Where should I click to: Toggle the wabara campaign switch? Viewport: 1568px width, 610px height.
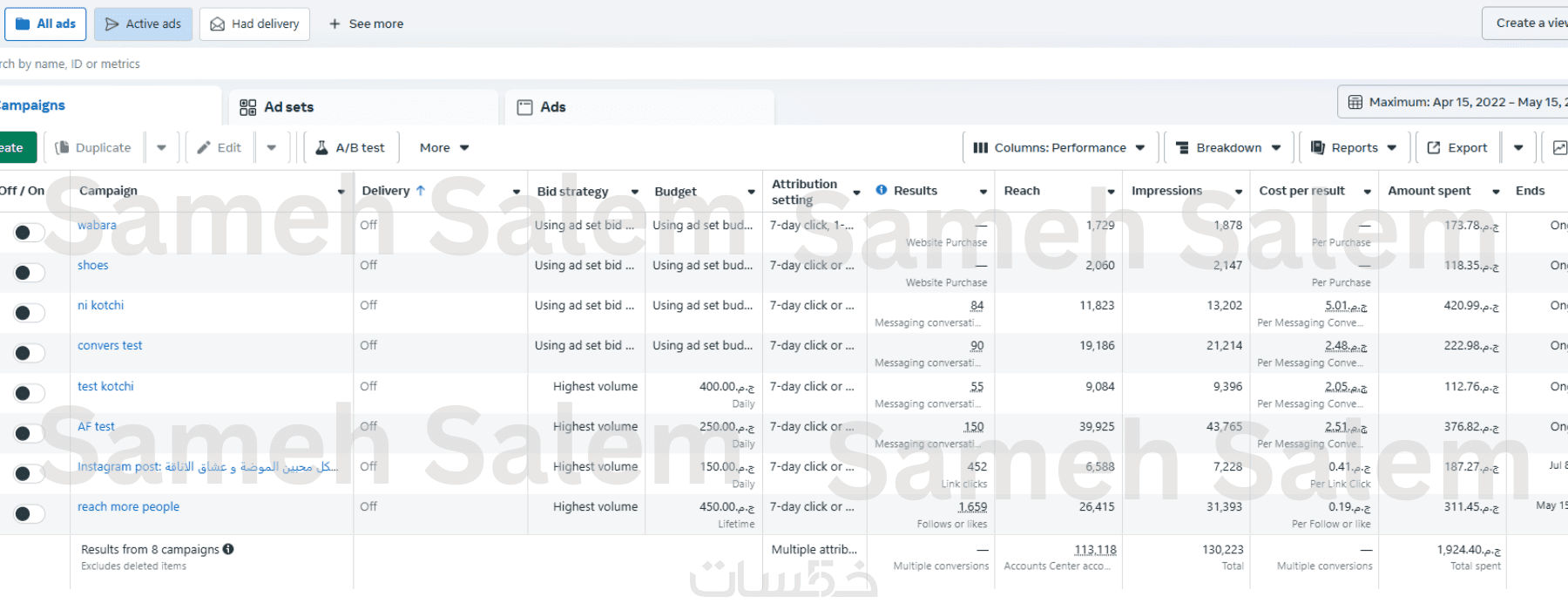[x=29, y=233]
